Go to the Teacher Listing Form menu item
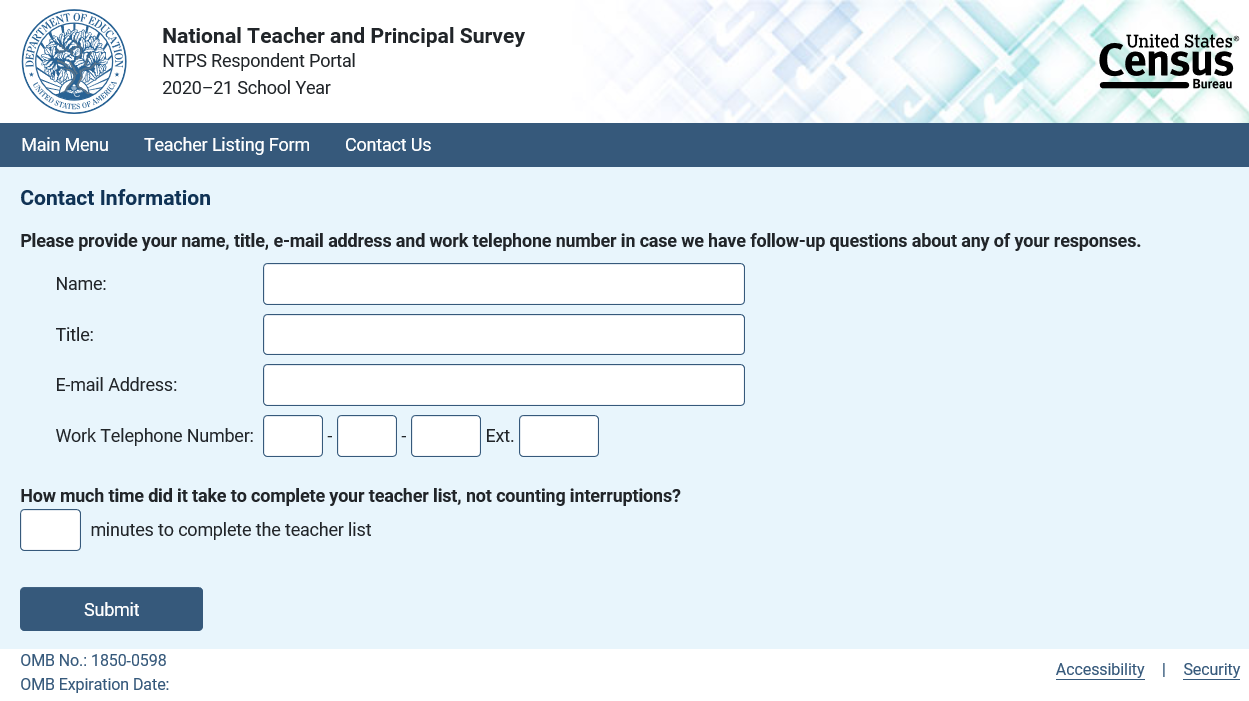 (227, 145)
